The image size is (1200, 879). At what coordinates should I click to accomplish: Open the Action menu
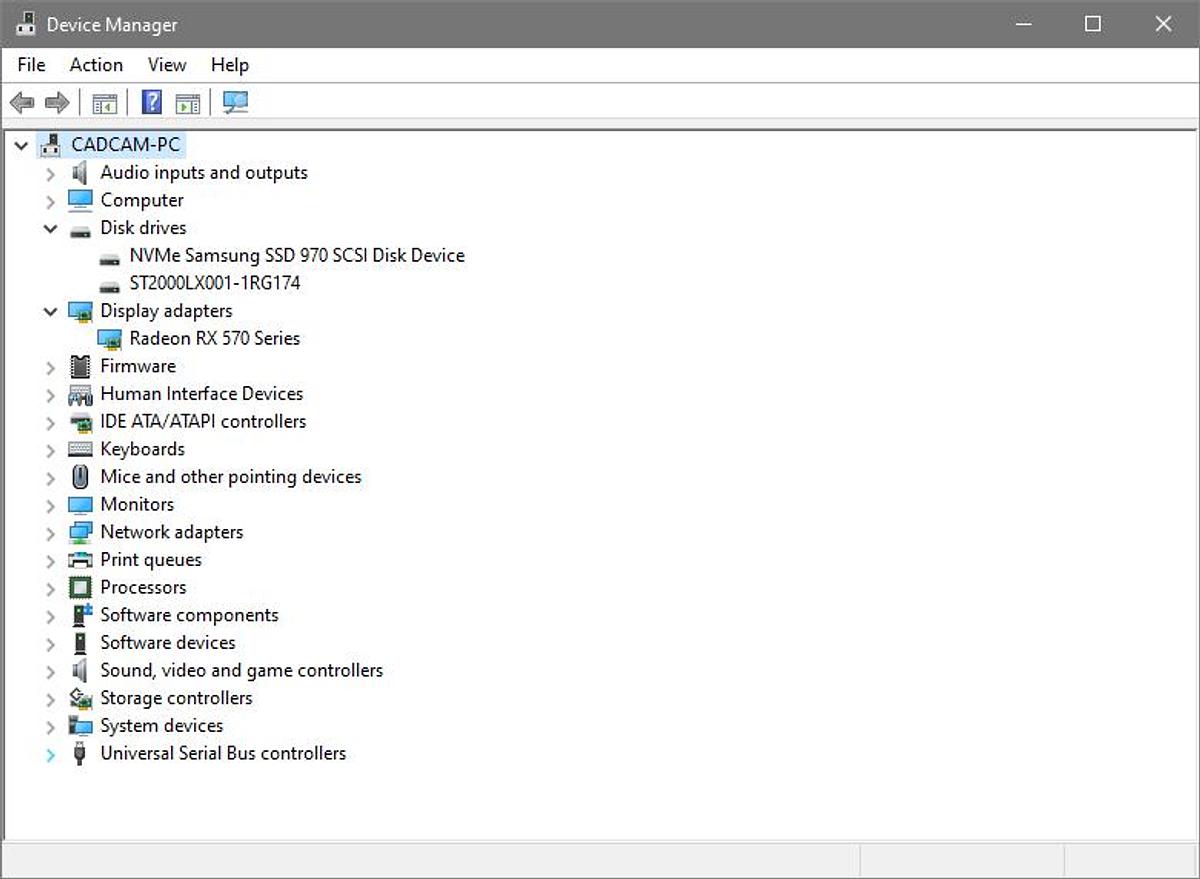click(96, 65)
